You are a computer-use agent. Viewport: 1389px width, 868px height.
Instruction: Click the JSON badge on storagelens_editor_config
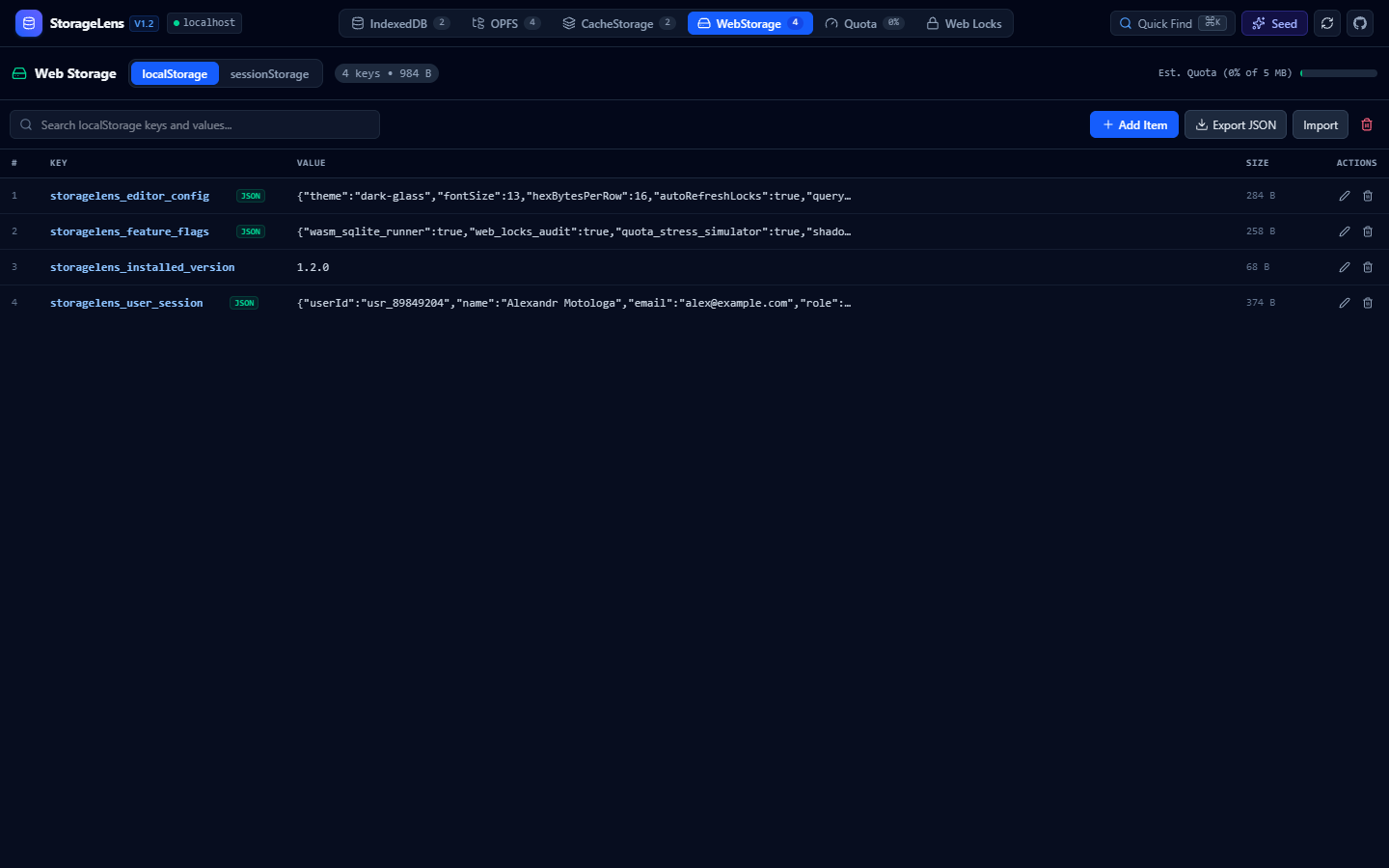(251, 196)
